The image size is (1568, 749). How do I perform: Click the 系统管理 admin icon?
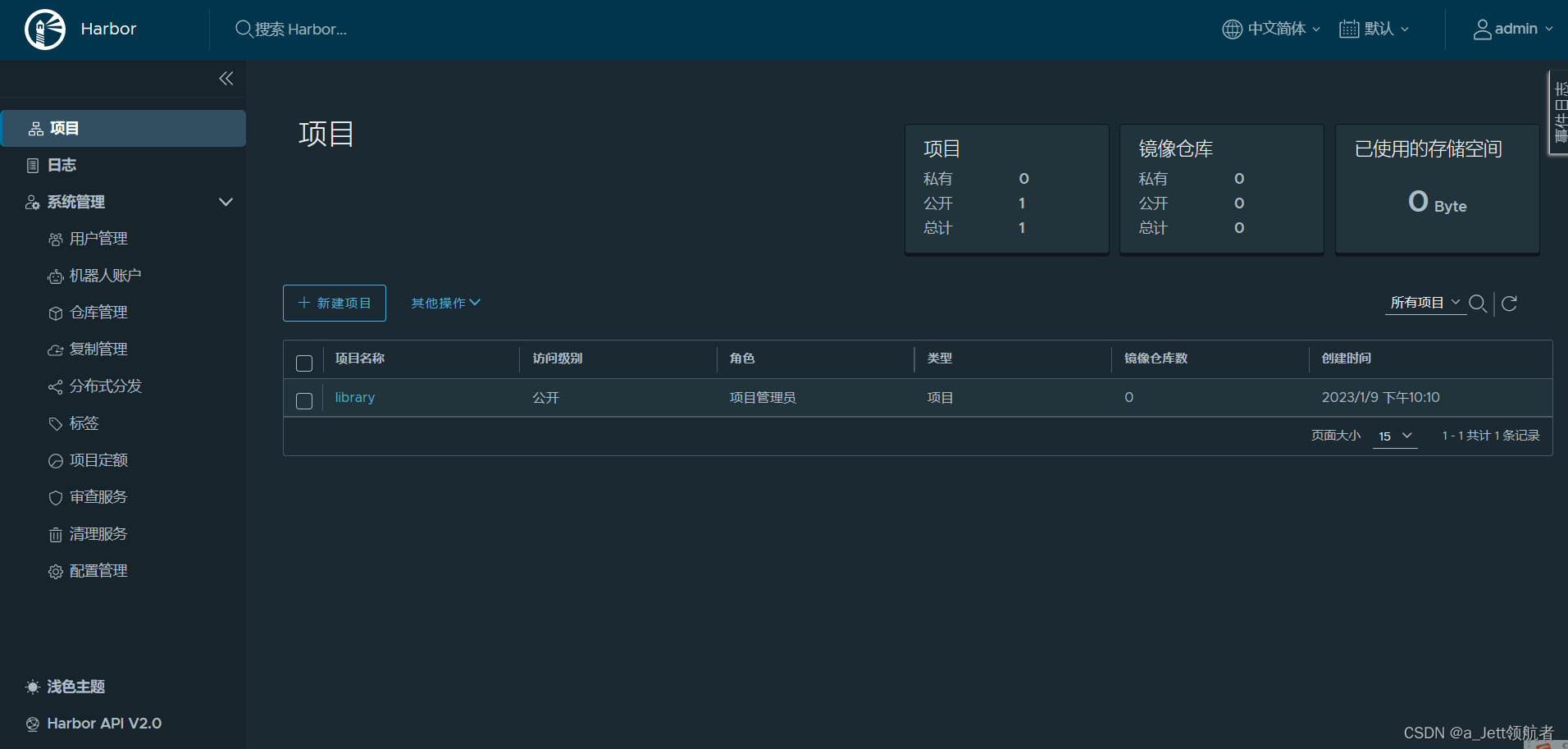click(33, 203)
